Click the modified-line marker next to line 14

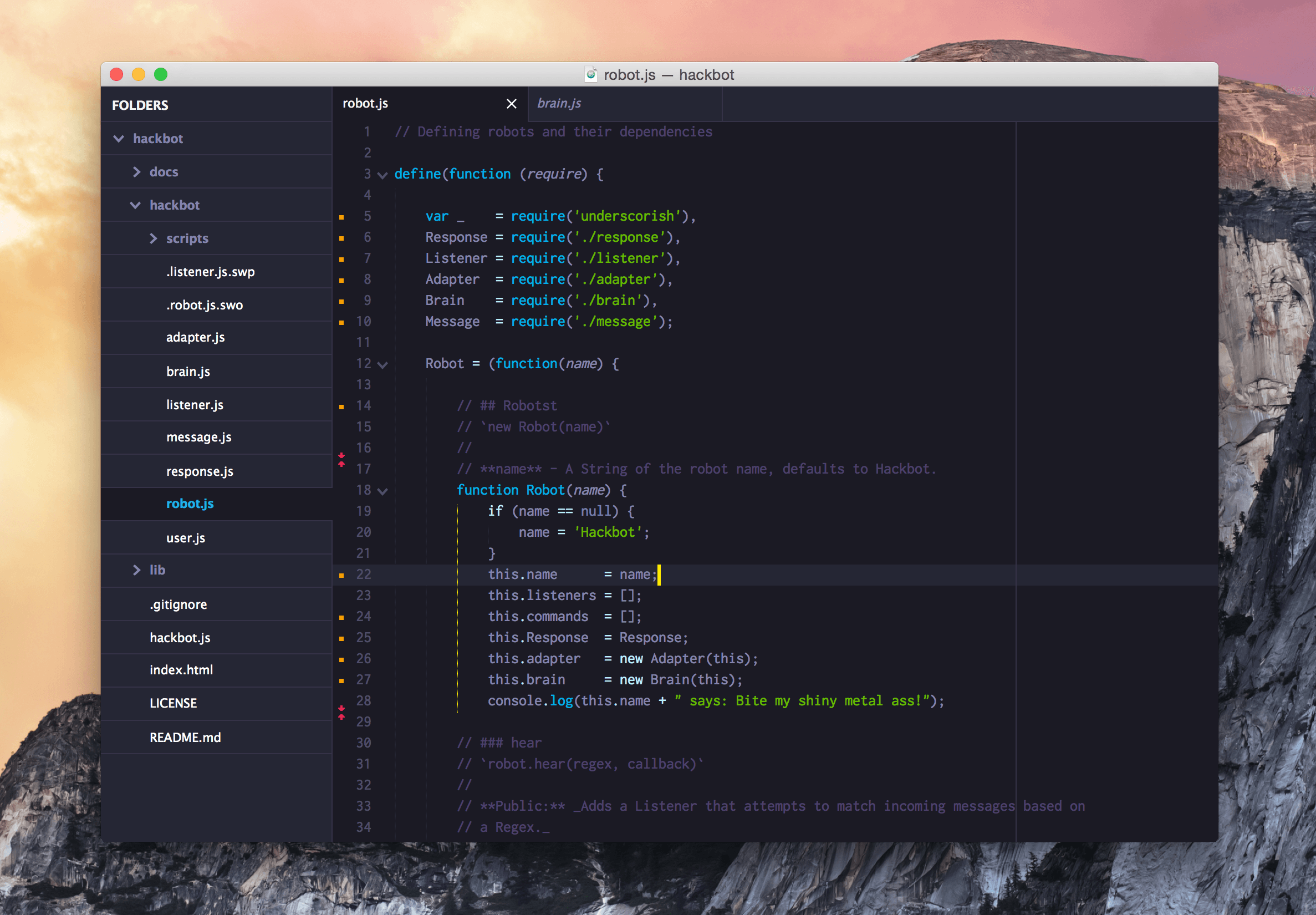(342, 406)
